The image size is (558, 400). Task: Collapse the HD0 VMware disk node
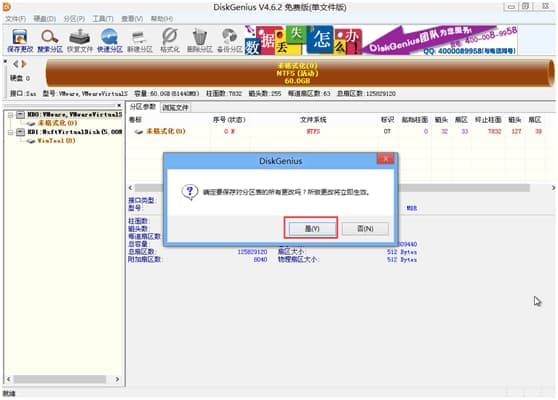point(10,115)
